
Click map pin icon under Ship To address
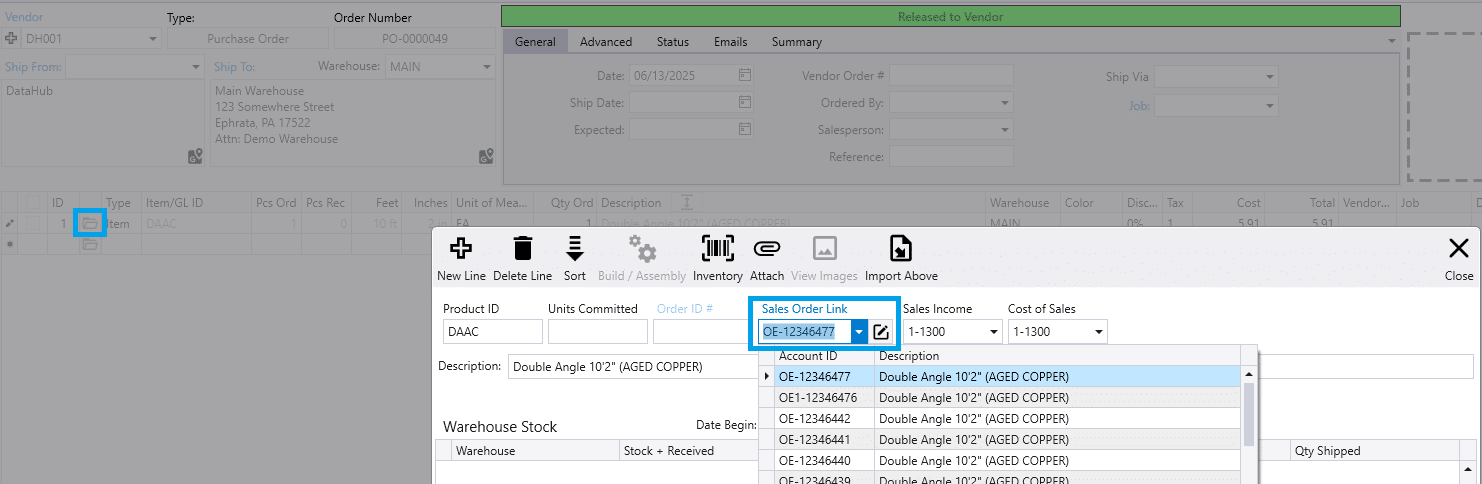(486, 156)
